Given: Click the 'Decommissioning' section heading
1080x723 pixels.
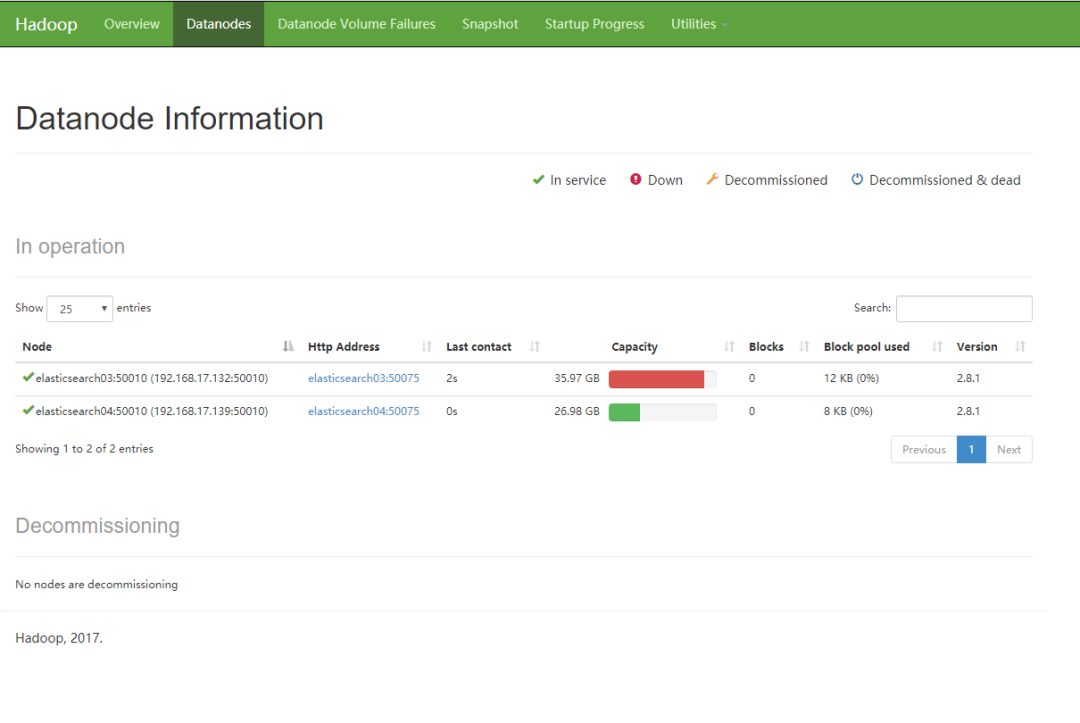Looking at the screenshot, I should pos(97,526).
